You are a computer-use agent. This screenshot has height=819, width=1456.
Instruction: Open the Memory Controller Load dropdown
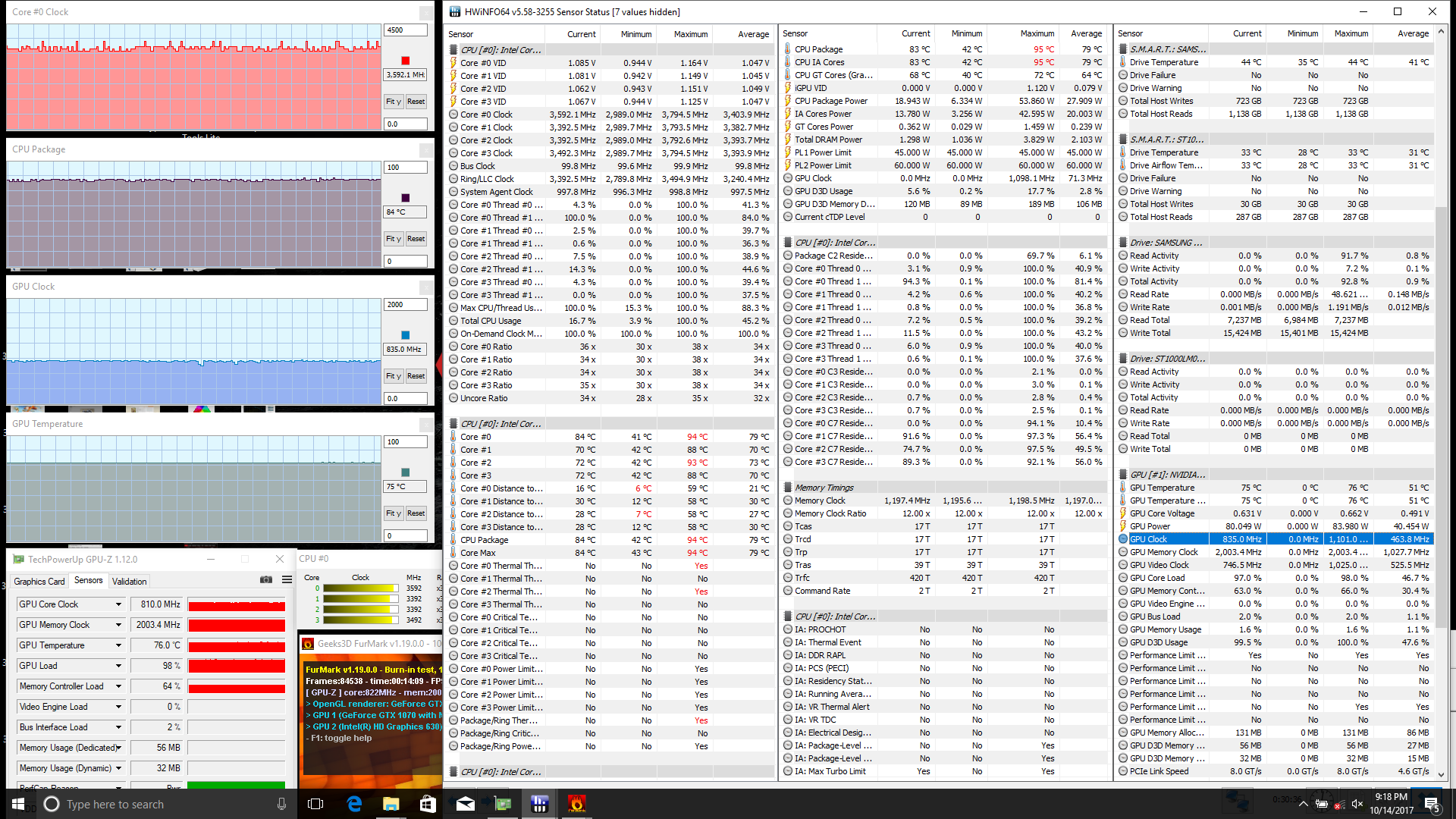(118, 686)
